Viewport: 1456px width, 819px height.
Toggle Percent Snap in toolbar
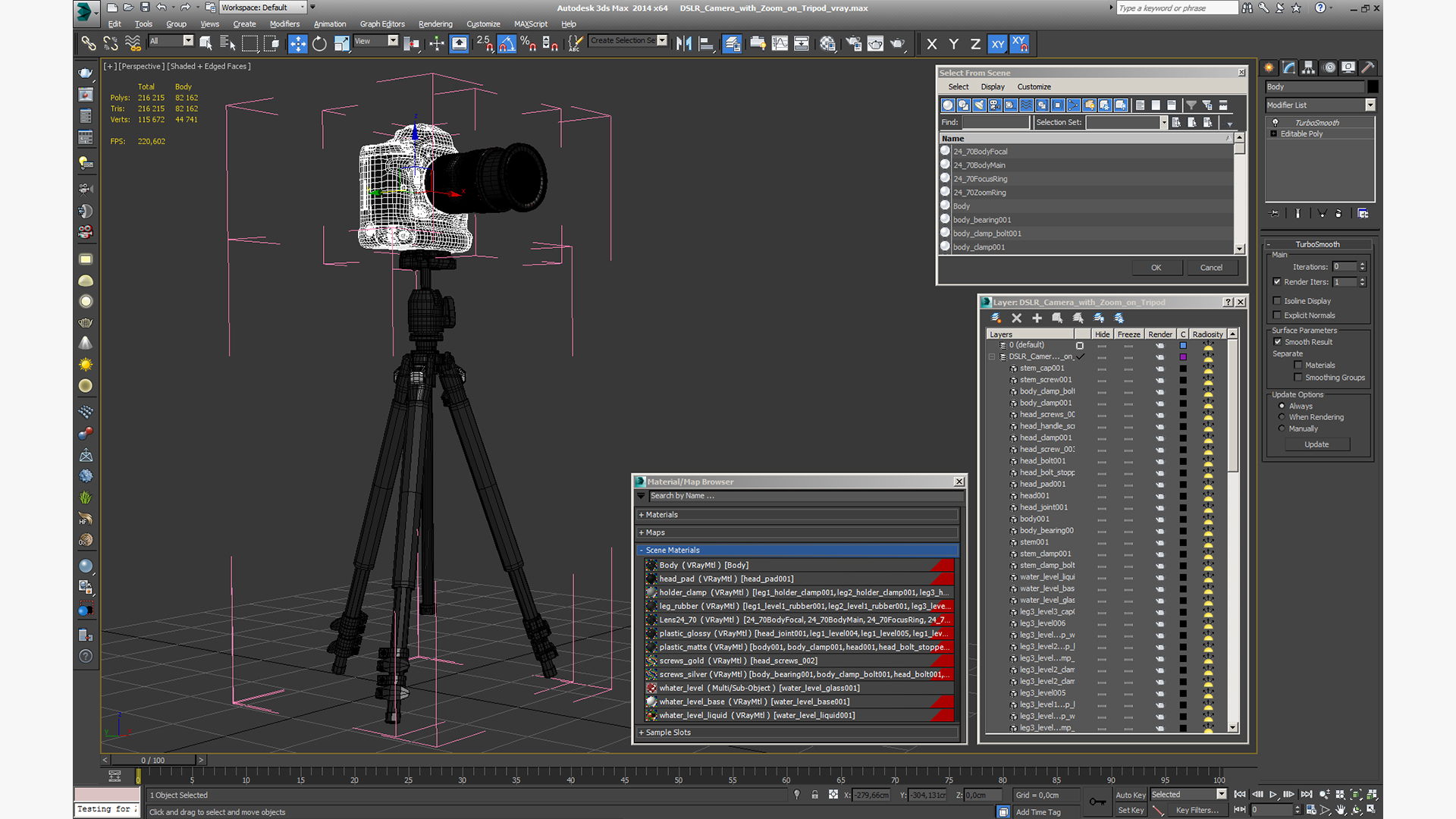pyautogui.click(x=529, y=43)
